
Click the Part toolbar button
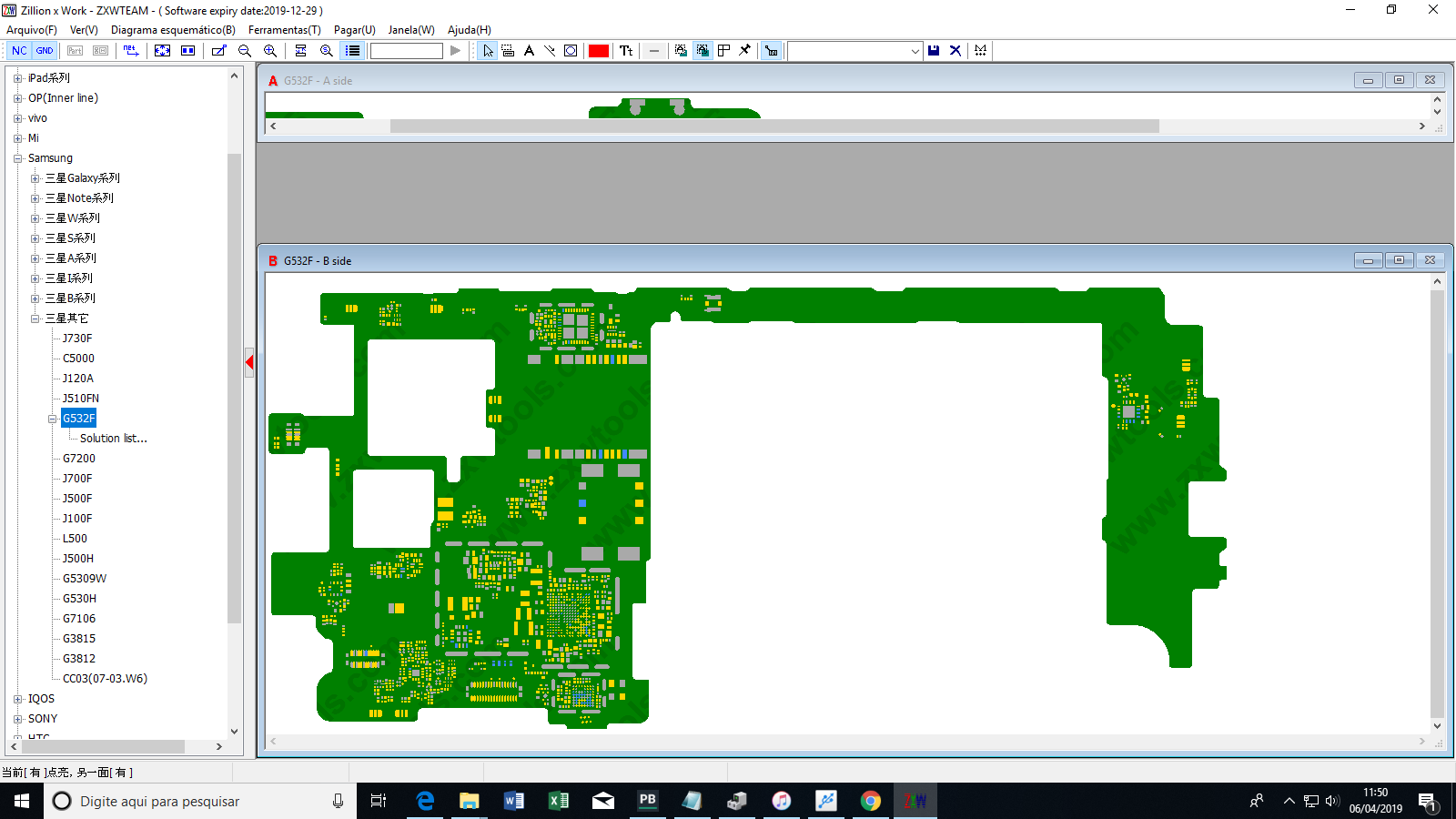[x=76, y=51]
